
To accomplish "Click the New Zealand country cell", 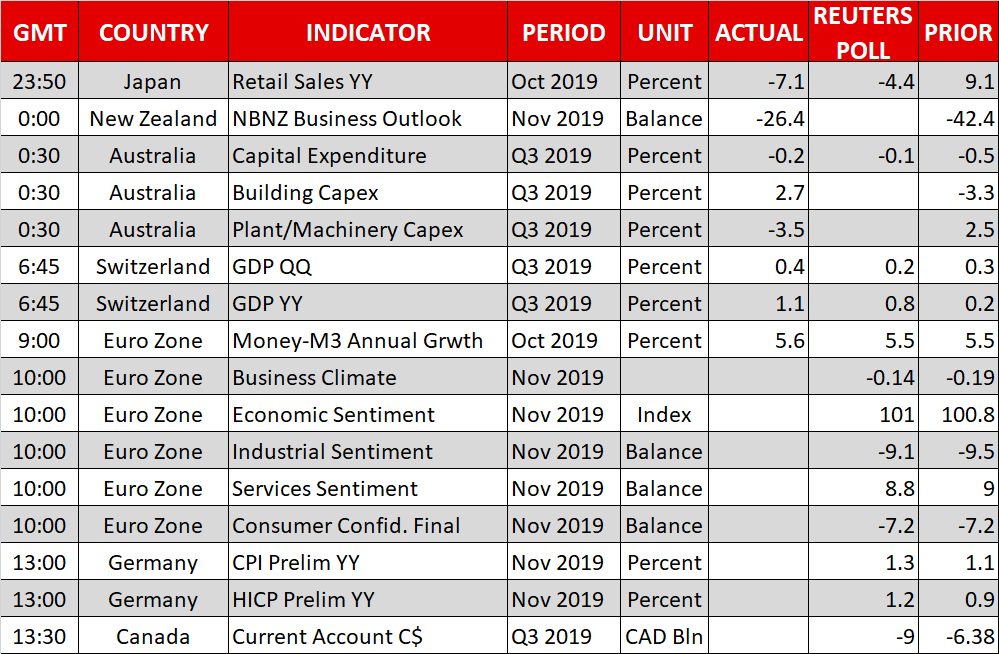I will click(153, 118).
